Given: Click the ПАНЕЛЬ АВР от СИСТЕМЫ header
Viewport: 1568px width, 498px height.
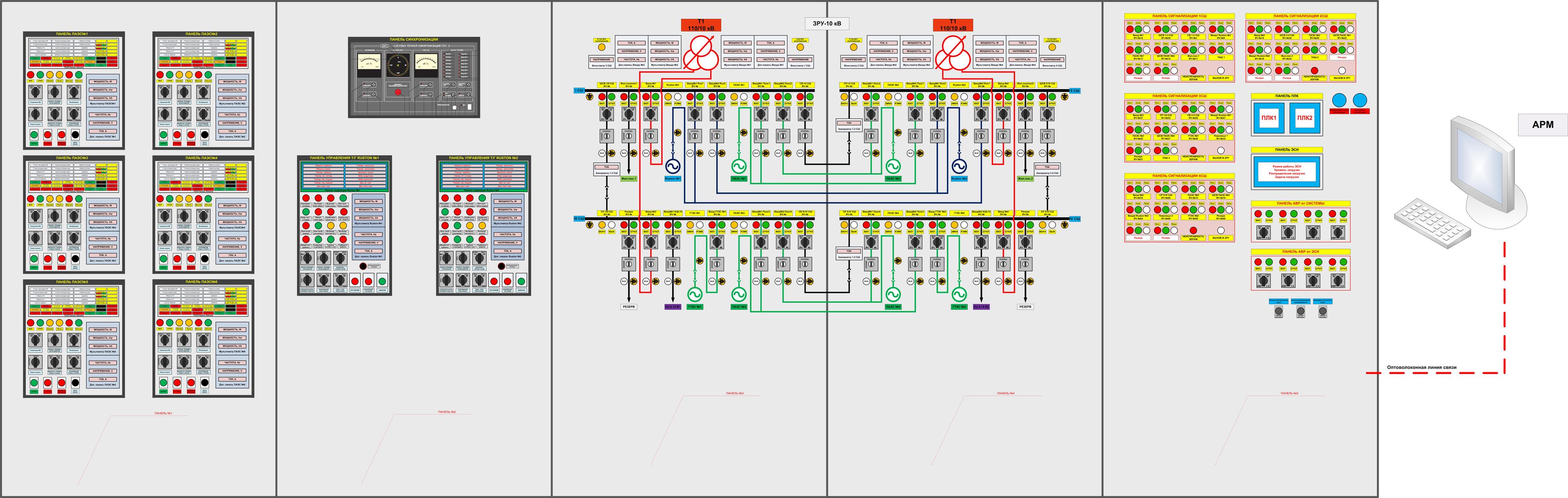Looking at the screenshot, I should coord(1301,203).
